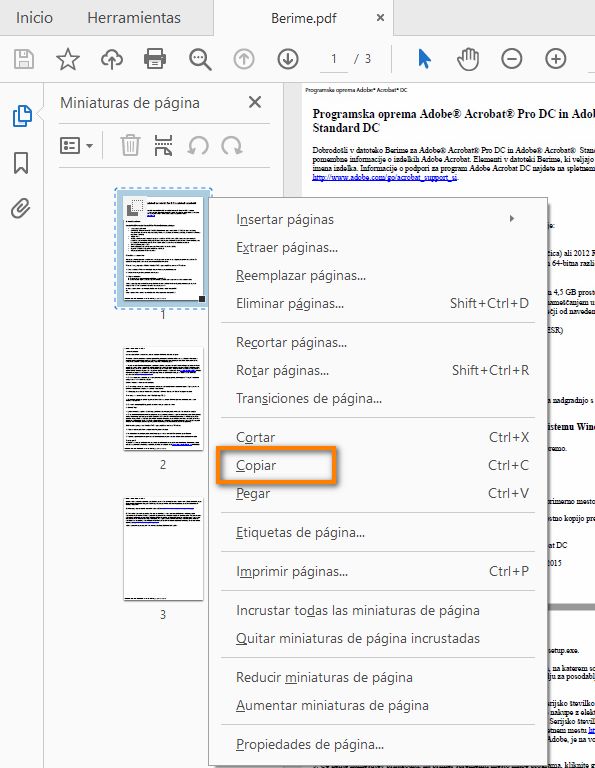The width and height of the screenshot is (595, 768).
Task: Zoom out with the minus icon
Action: (511, 59)
